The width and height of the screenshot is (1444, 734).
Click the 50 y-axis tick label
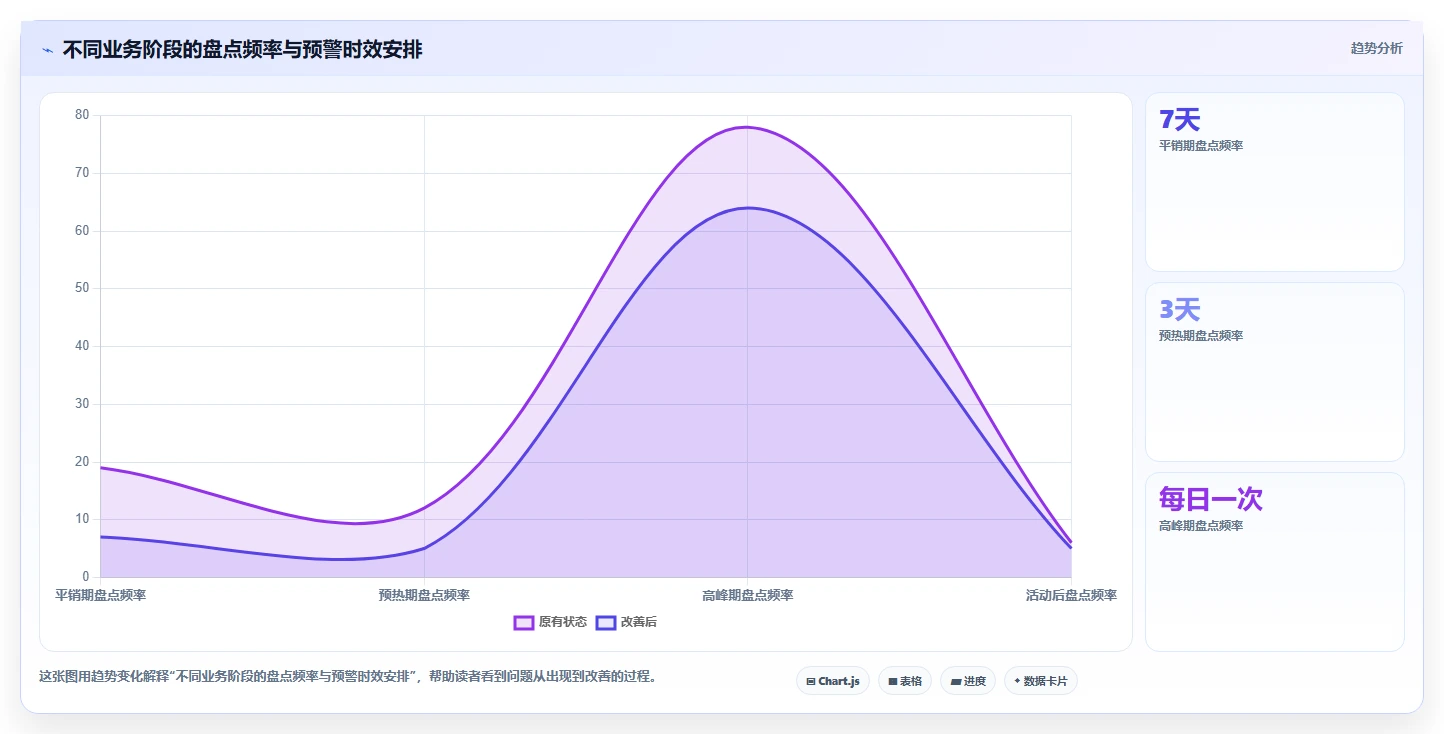point(82,288)
